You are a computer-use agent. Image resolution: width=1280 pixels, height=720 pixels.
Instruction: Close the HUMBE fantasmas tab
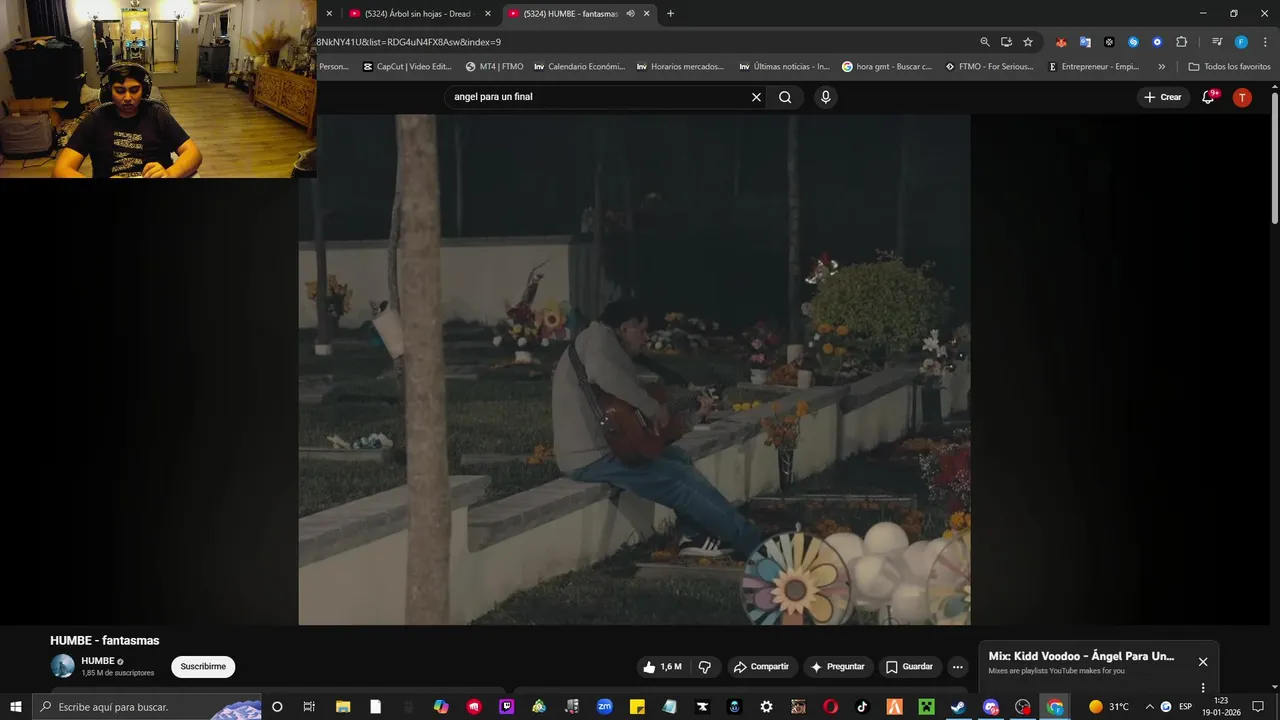pyautogui.click(x=647, y=14)
